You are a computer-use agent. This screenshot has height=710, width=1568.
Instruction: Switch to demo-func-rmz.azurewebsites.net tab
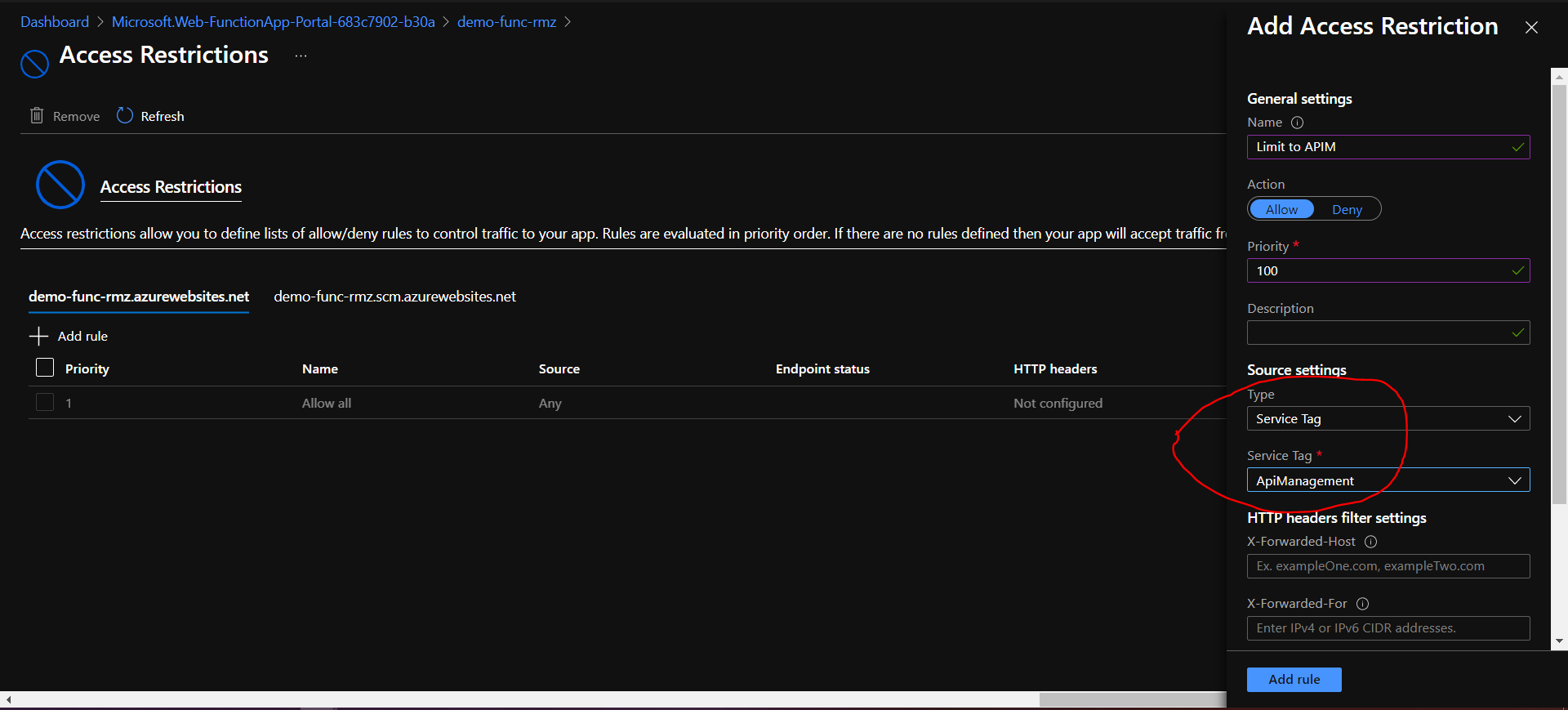click(139, 297)
